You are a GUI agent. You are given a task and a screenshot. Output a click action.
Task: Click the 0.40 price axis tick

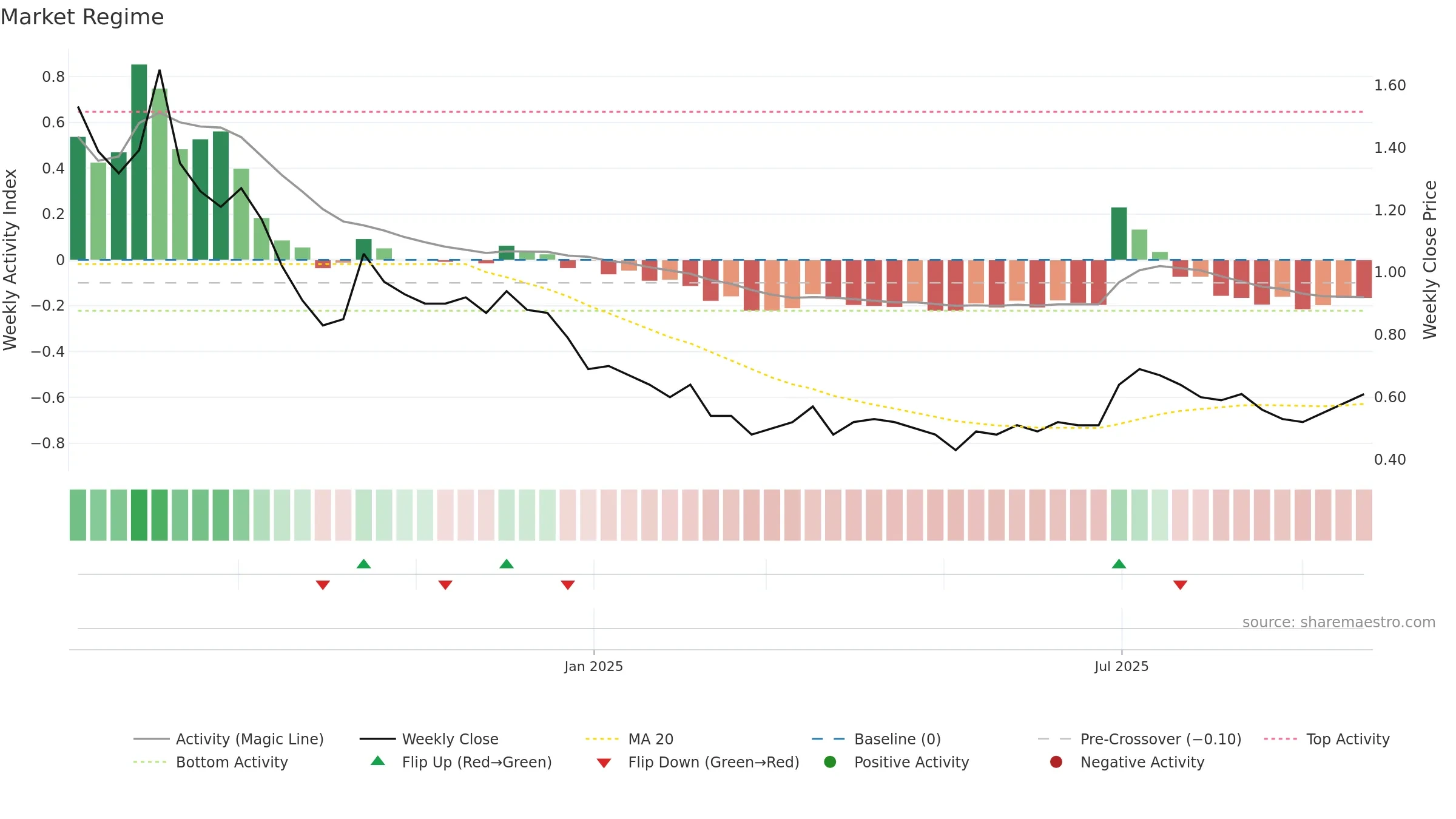pyautogui.click(x=1390, y=460)
